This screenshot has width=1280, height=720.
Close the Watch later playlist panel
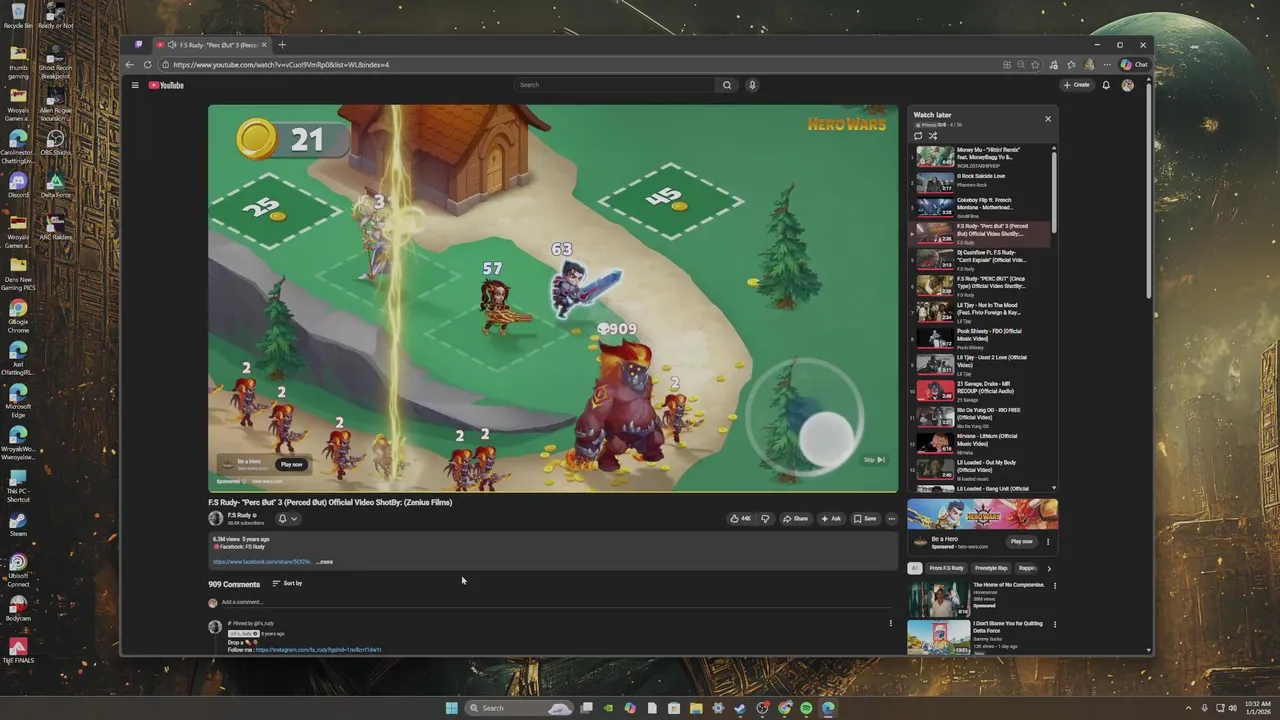point(1048,119)
